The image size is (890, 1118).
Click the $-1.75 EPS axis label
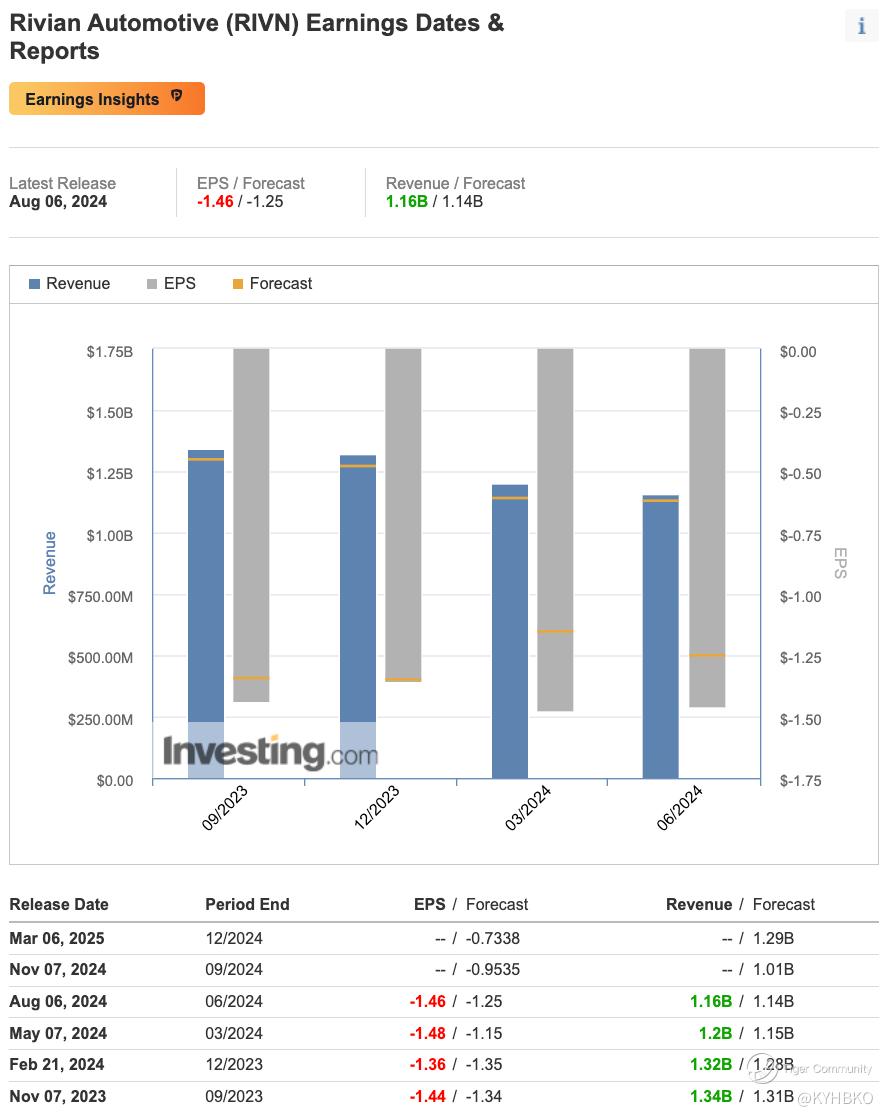[801, 781]
